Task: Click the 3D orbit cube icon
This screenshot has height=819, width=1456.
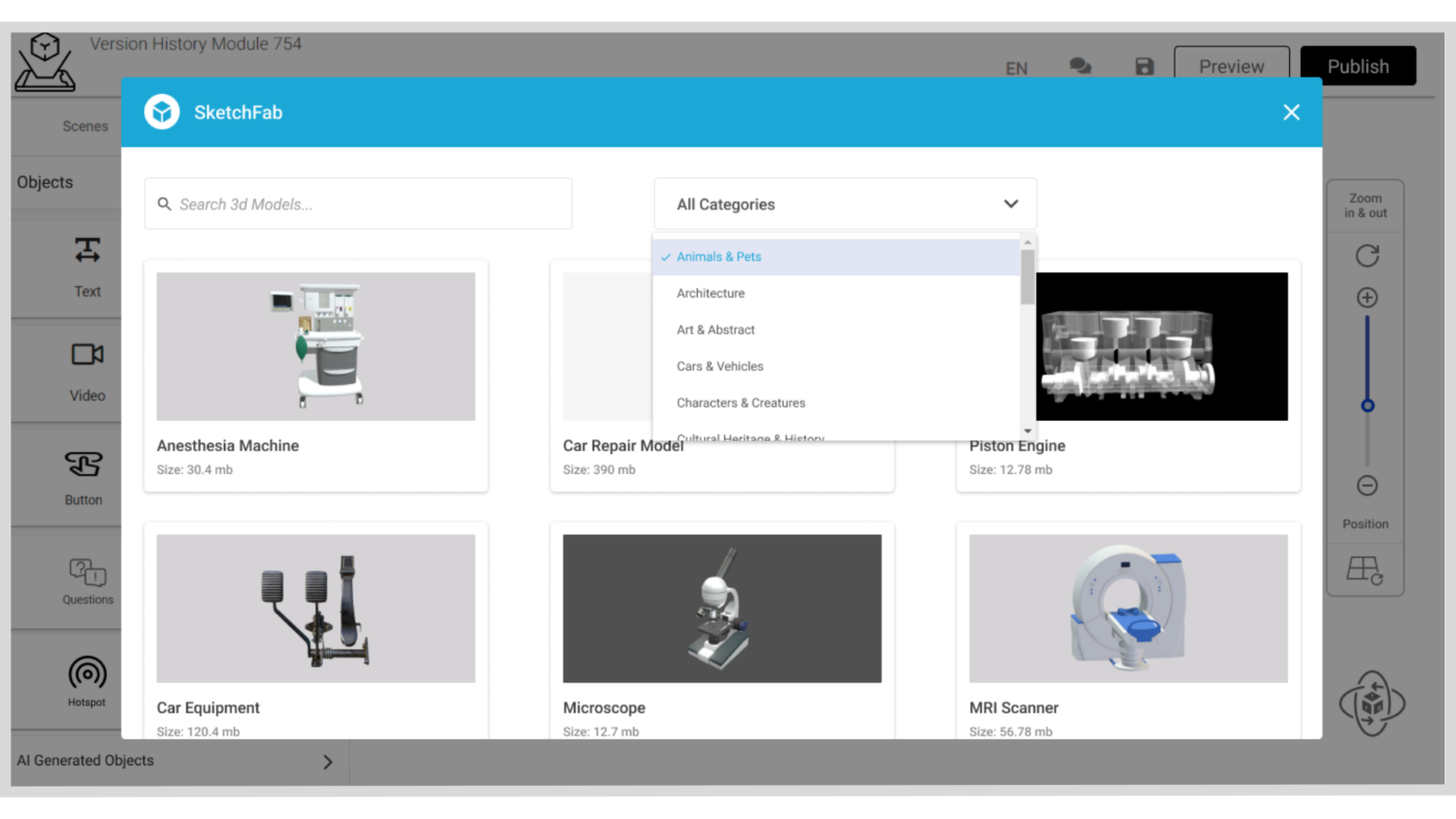Action: (1372, 703)
